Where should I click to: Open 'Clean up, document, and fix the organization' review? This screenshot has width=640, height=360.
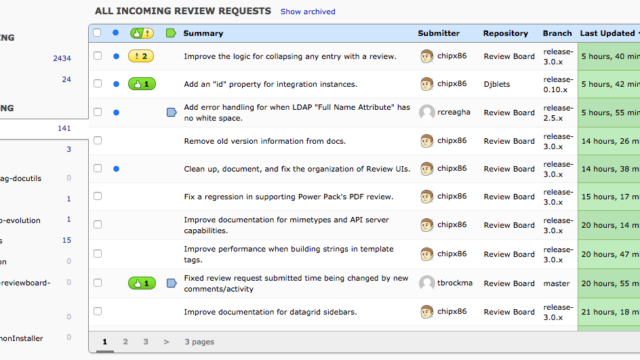[297, 169]
